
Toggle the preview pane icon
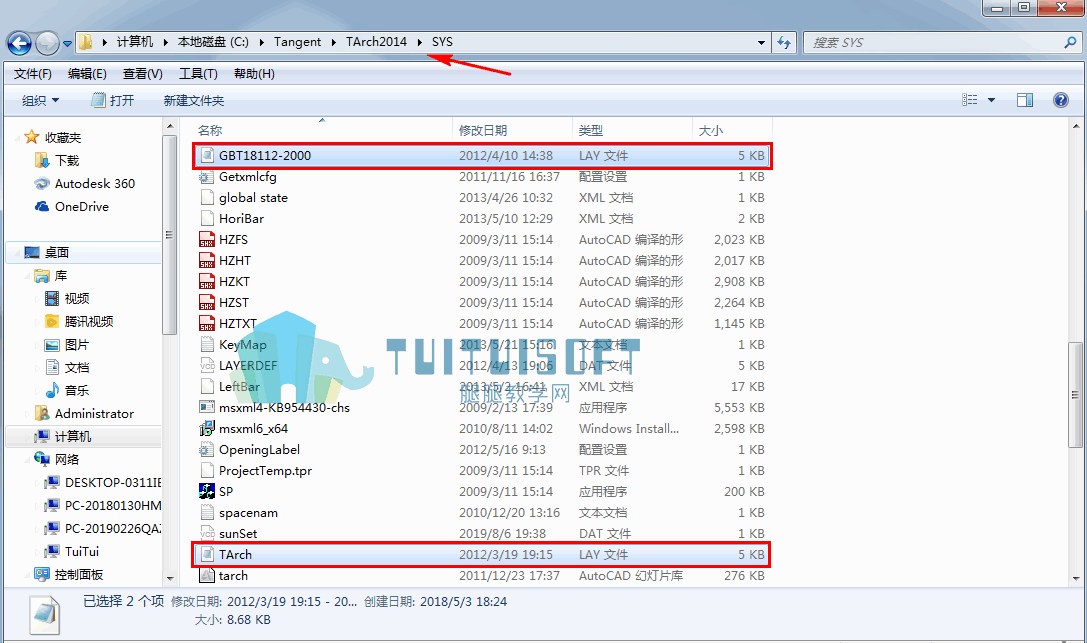[x=1025, y=100]
